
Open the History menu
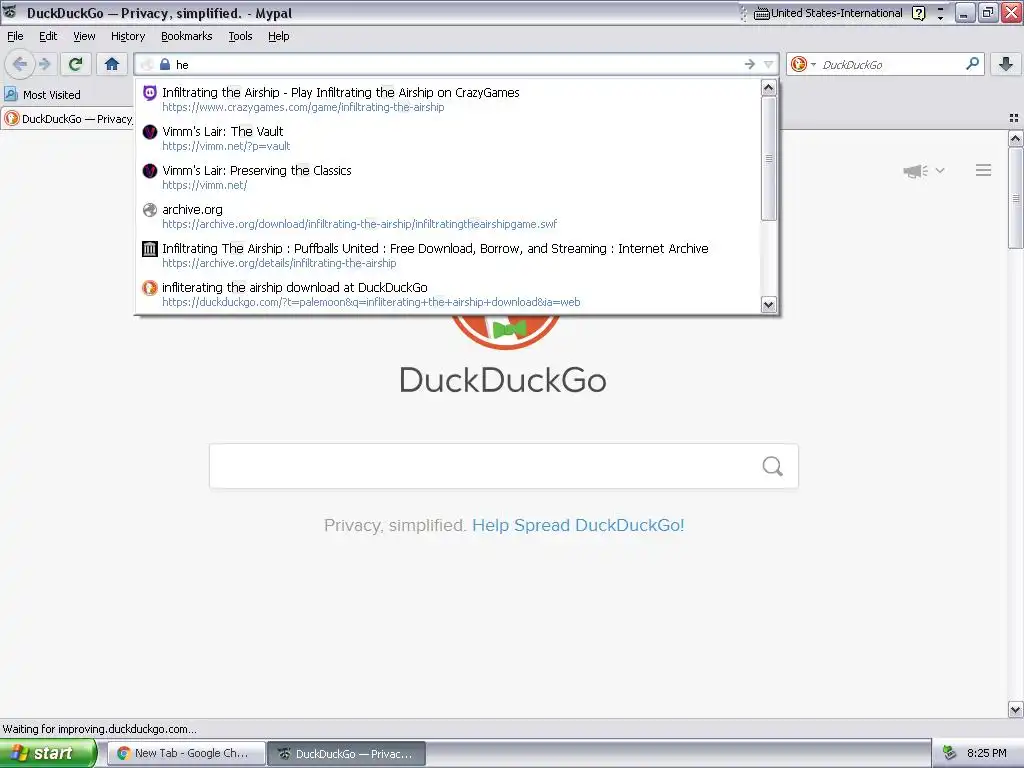(128, 36)
